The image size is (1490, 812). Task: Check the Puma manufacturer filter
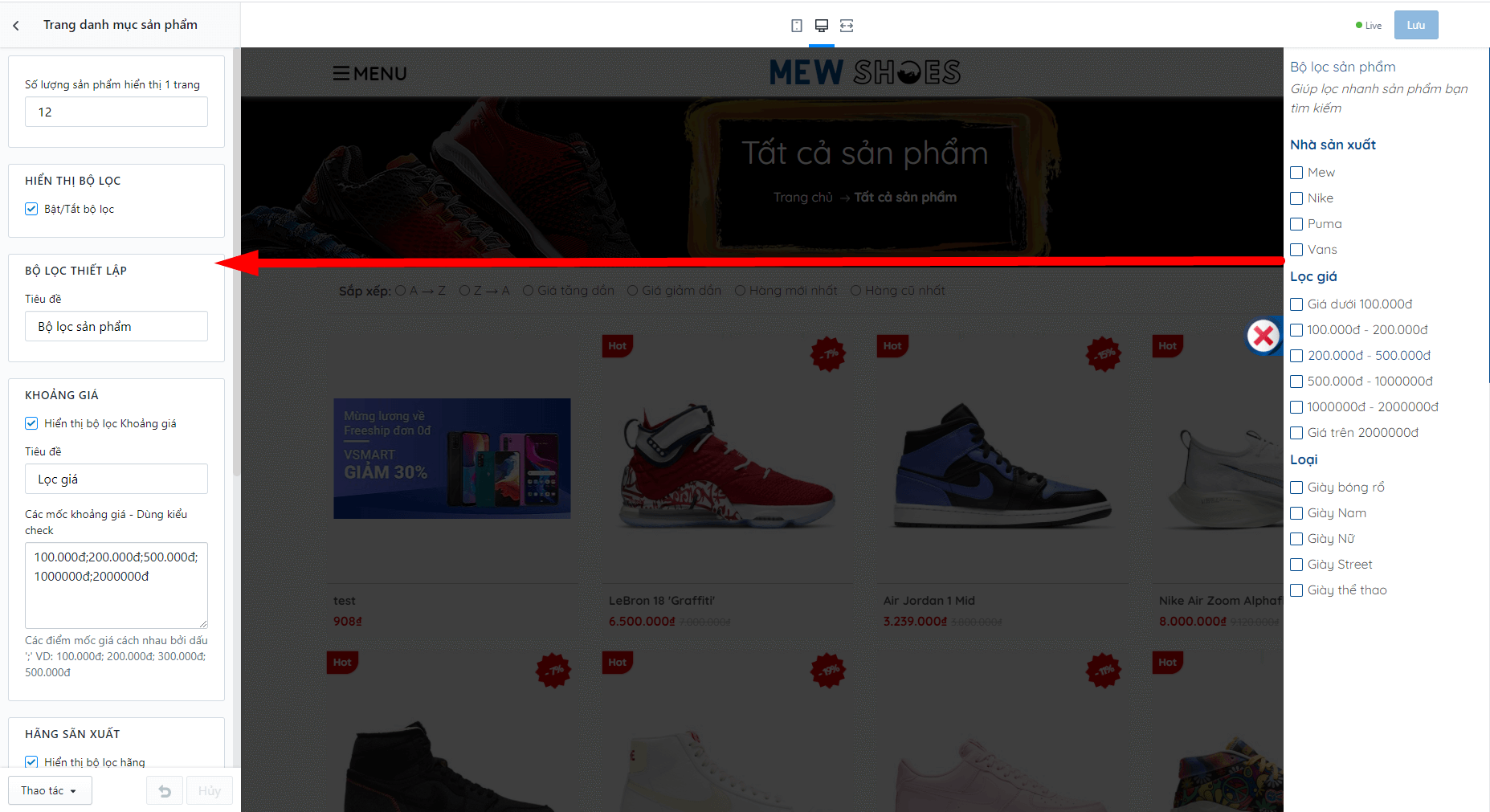[1296, 224]
